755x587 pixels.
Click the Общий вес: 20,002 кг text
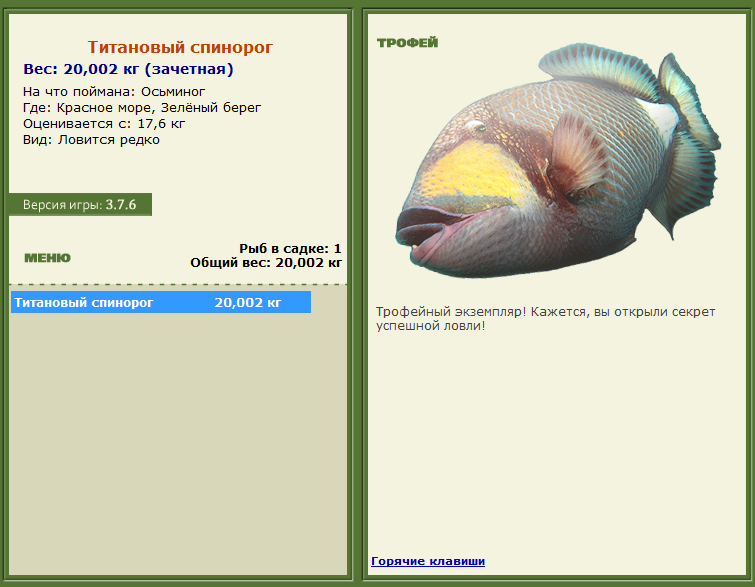tap(266, 263)
